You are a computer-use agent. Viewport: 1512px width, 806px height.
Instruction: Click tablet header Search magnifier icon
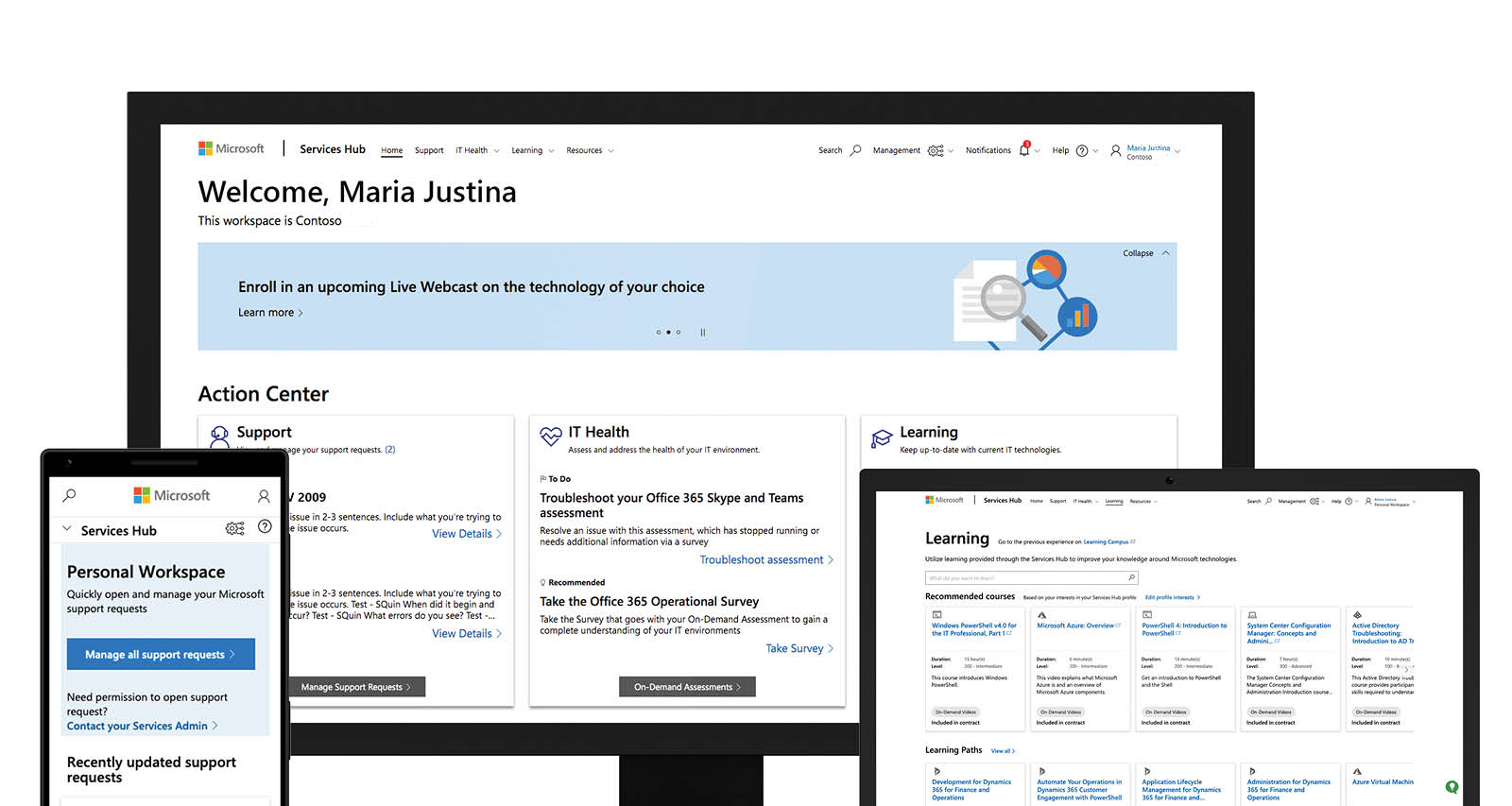[x=1268, y=501]
